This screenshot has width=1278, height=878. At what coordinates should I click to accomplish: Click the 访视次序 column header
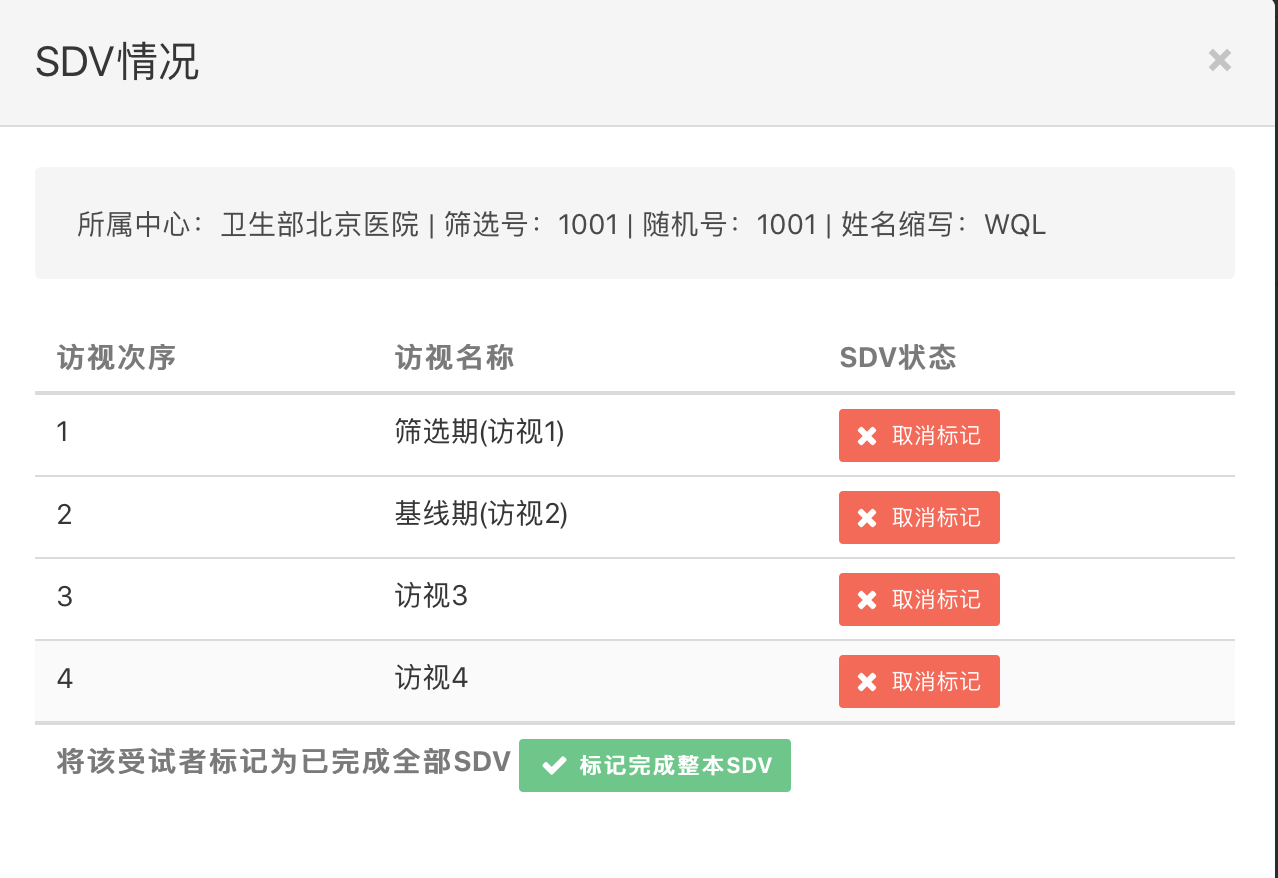click(x=117, y=358)
